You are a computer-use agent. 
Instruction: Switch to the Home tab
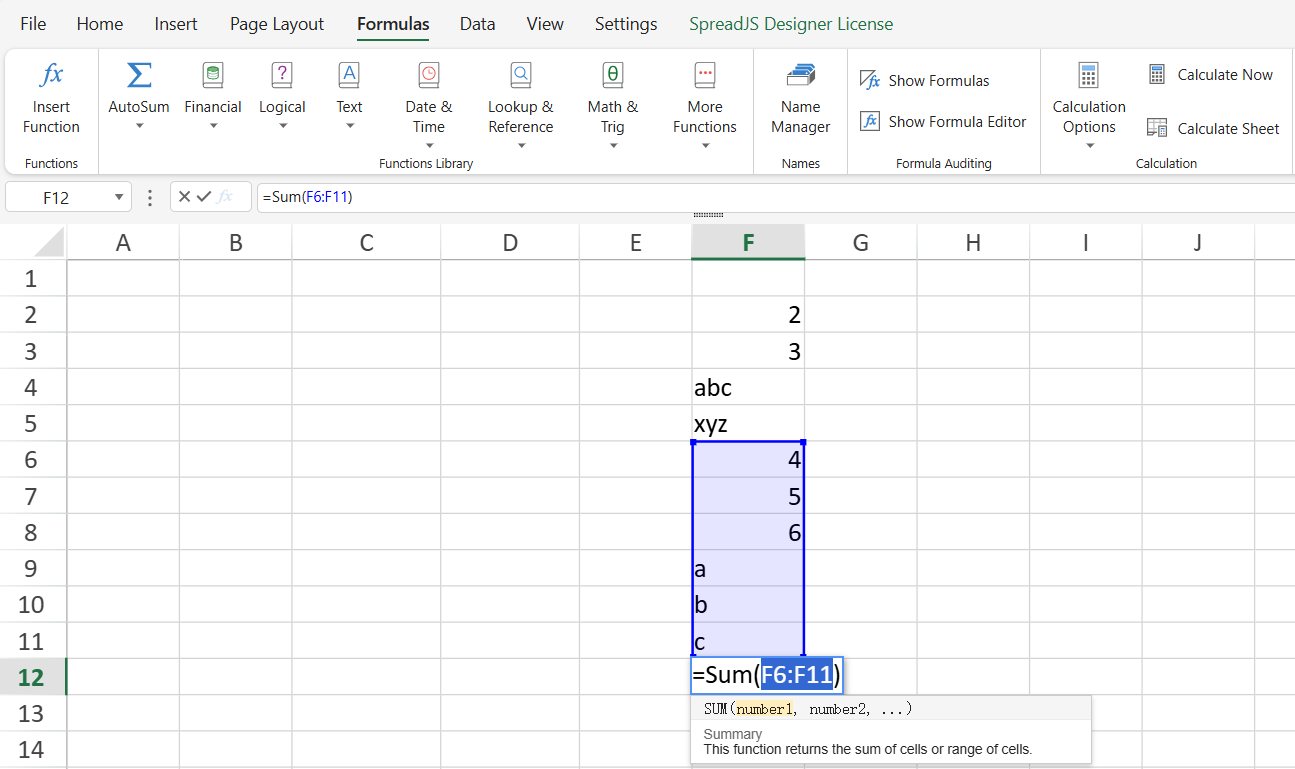click(100, 24)
